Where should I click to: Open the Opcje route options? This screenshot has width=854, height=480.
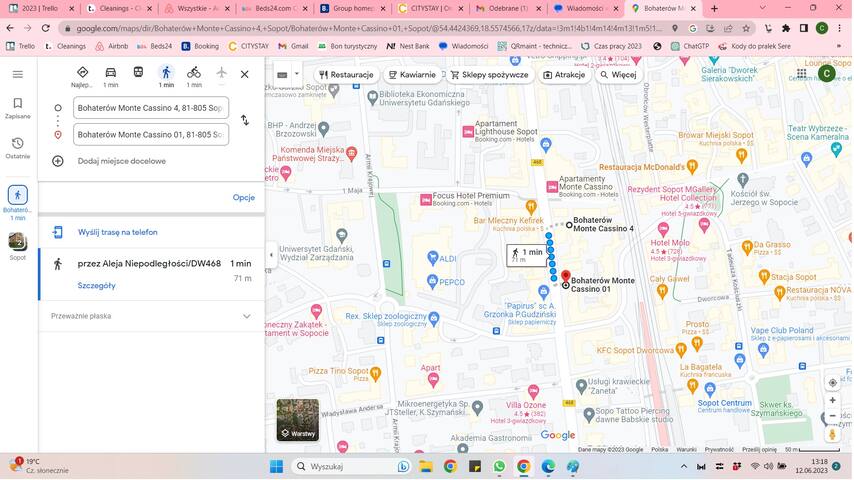[x=243, y=198]
